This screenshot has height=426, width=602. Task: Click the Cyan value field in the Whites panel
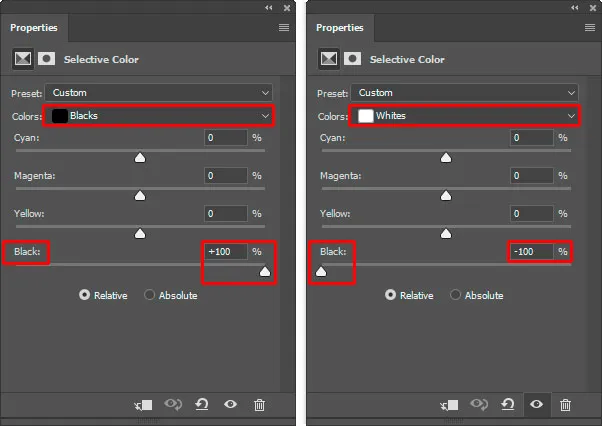pos(532,137)
